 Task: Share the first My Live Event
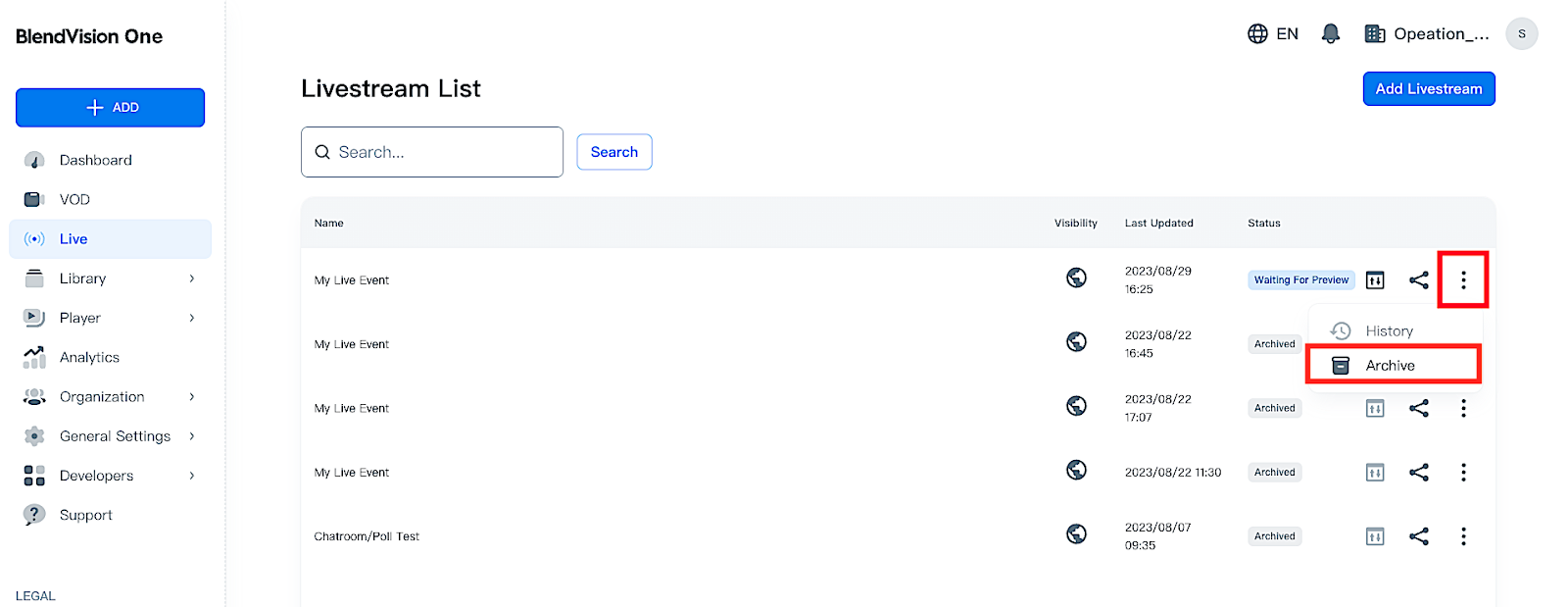click(x=1418, y=280)
